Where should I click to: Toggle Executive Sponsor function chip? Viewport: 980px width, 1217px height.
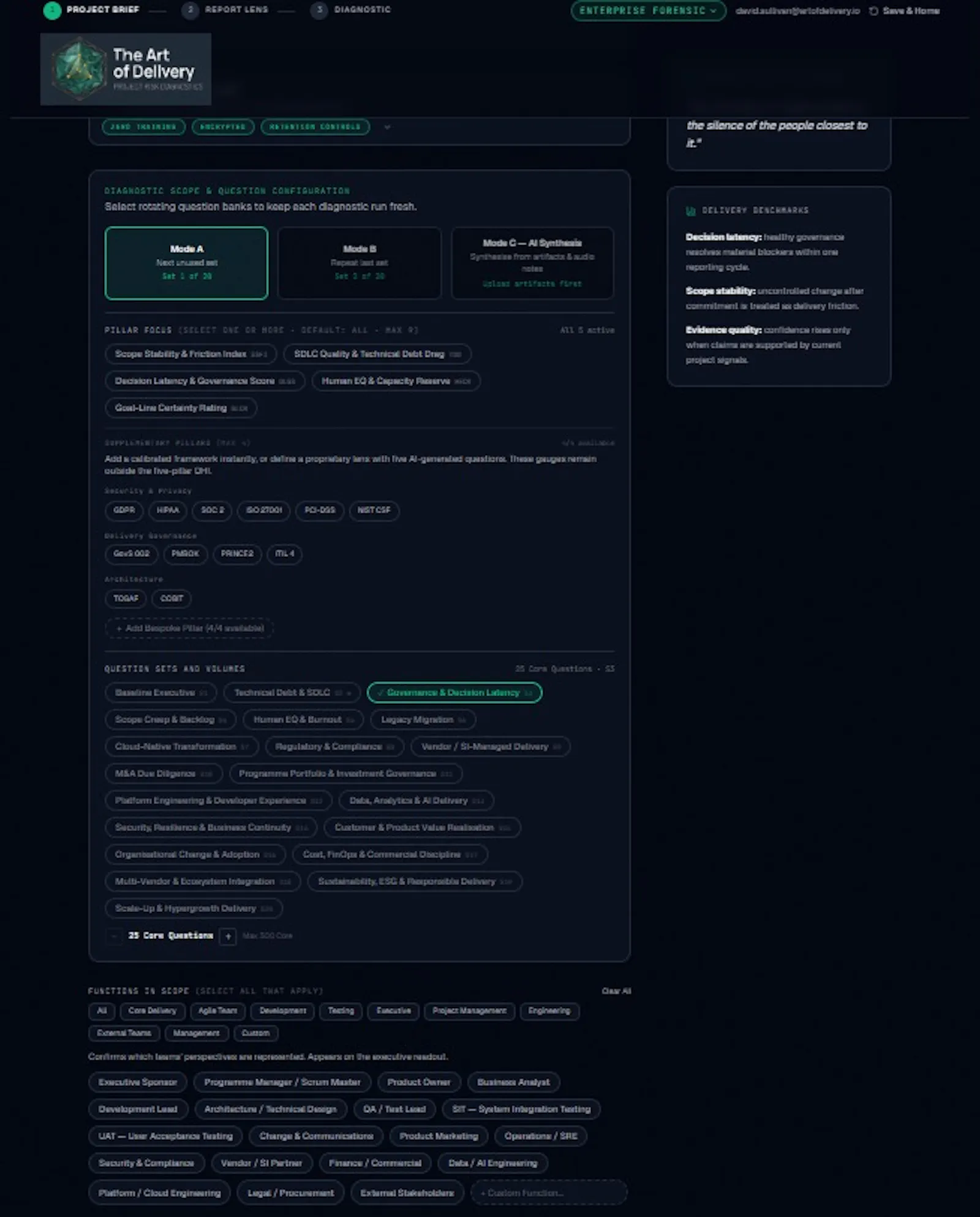[138, 1083]
